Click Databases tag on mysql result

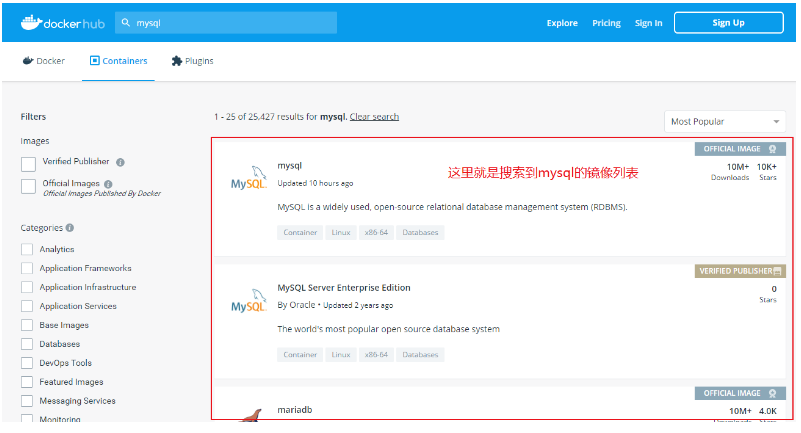(420, 232)
